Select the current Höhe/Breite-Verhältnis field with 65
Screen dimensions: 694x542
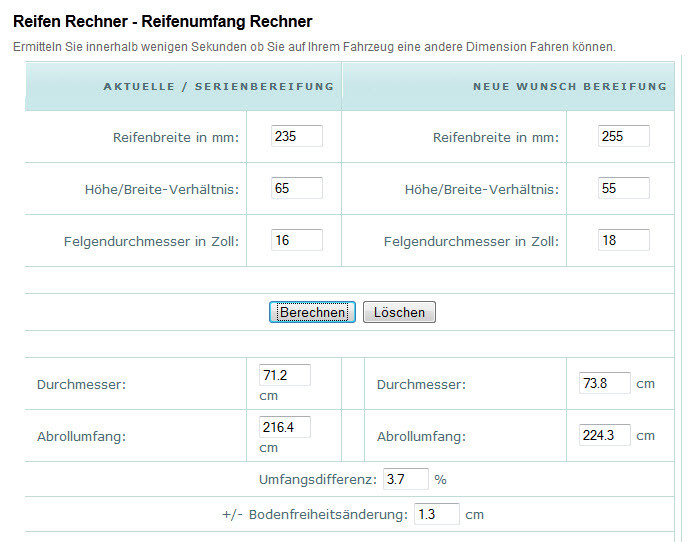coord(296,188)
